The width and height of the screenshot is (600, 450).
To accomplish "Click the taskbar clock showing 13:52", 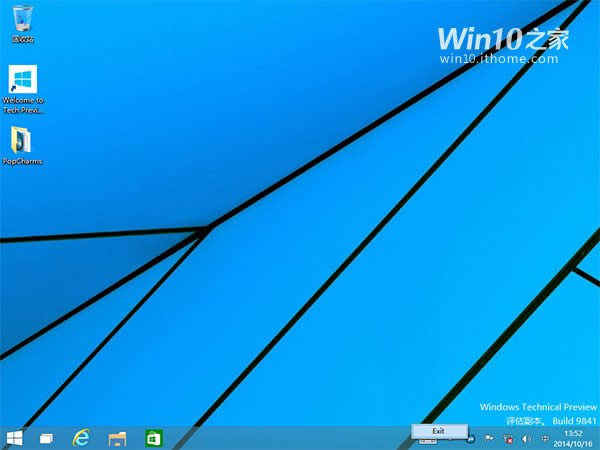I will [x=571, y=433].
